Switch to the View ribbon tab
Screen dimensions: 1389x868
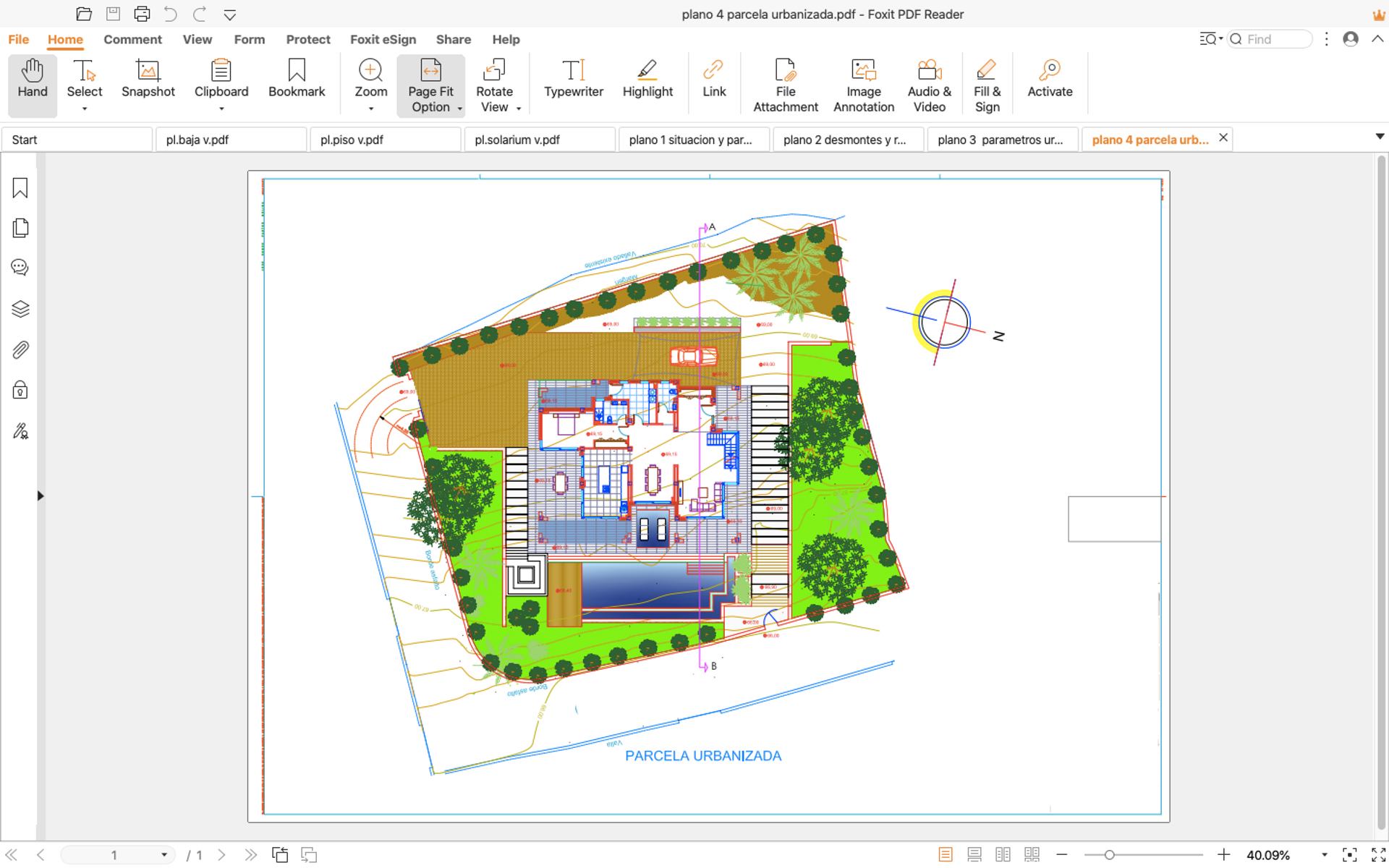coord(196,39)
